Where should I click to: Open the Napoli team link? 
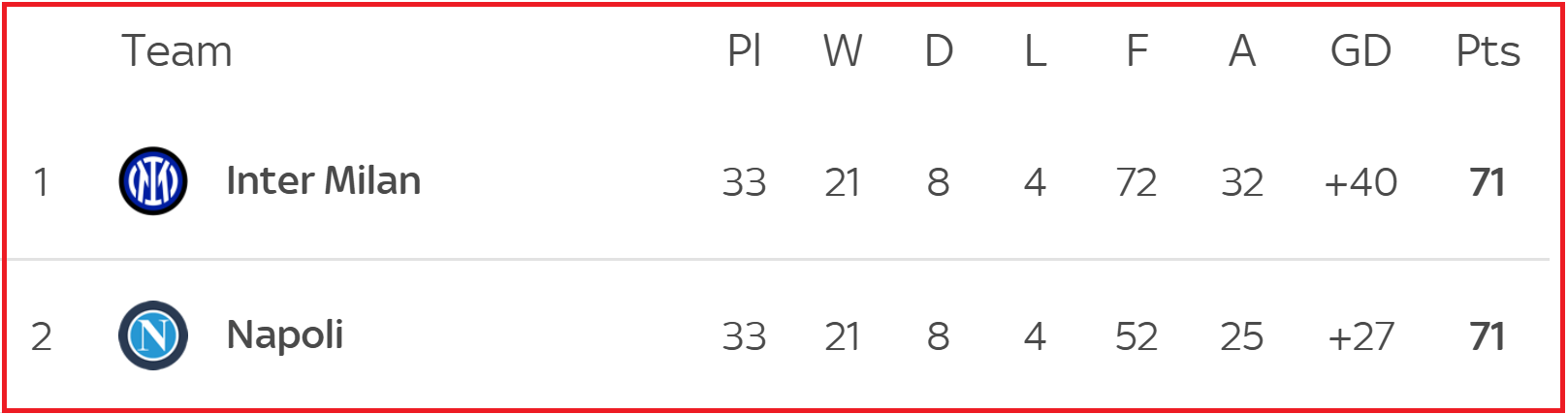coord(284,335)
